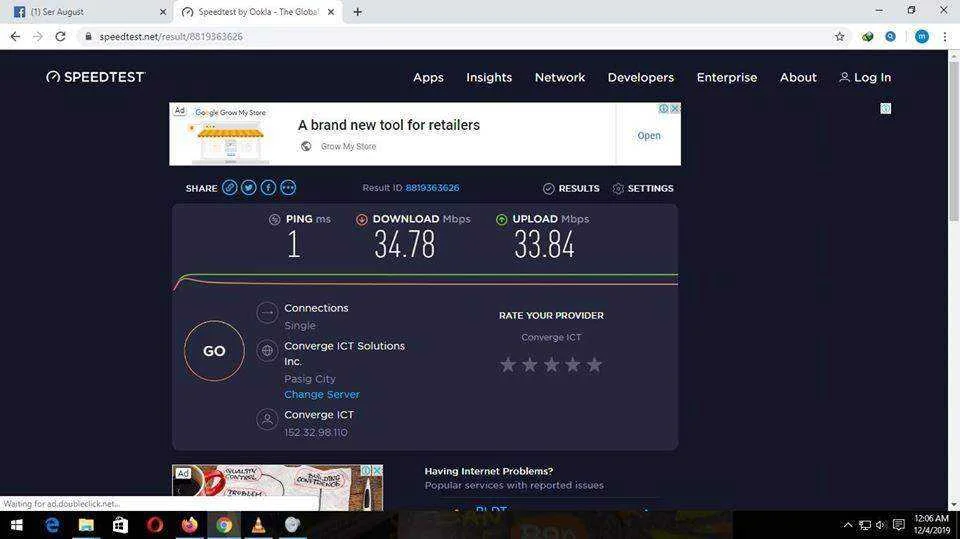The height and width of the screenshot is (539, 960).
Task: Click the share link icon
Action: 230,187
